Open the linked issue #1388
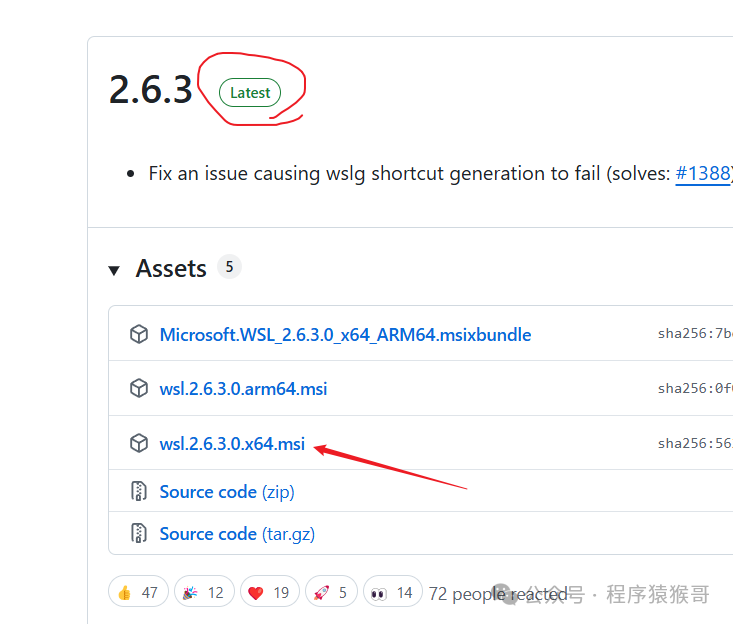 click(704, 173)
